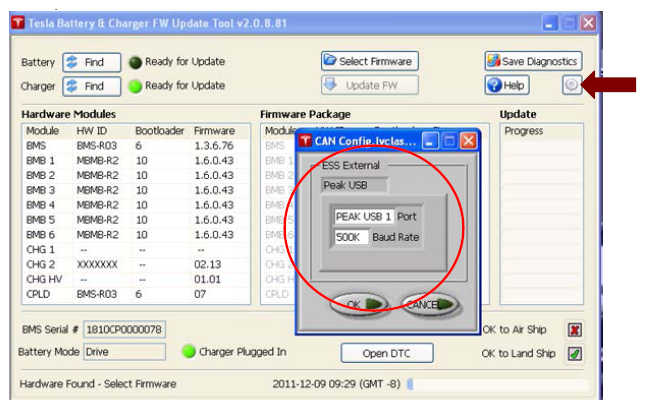Image resolution: width=646 pixels, height=409 pixels.
Task: Click the Progress column header
Action: (x=524, y=131)
